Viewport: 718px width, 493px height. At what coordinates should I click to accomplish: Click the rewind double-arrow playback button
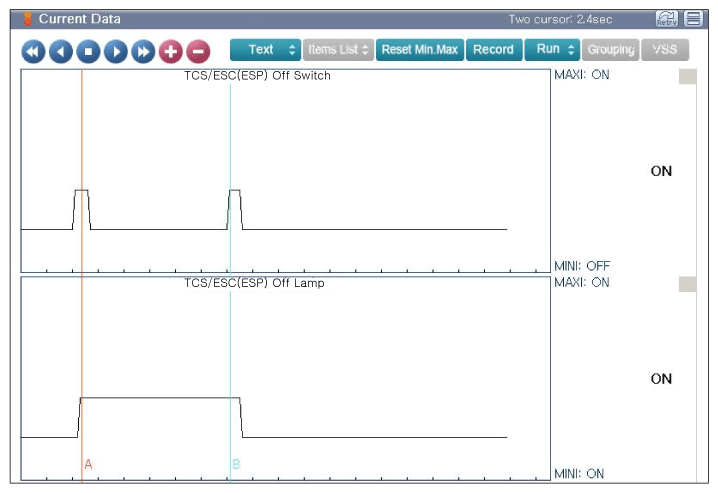33,51
